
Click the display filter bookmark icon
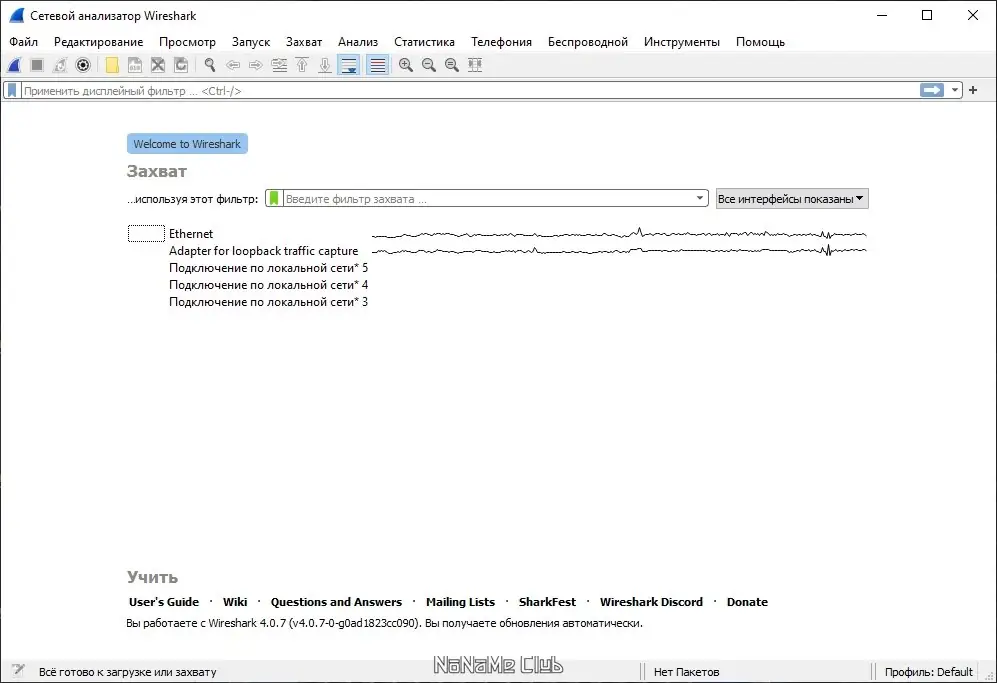[x=12, y=90]
